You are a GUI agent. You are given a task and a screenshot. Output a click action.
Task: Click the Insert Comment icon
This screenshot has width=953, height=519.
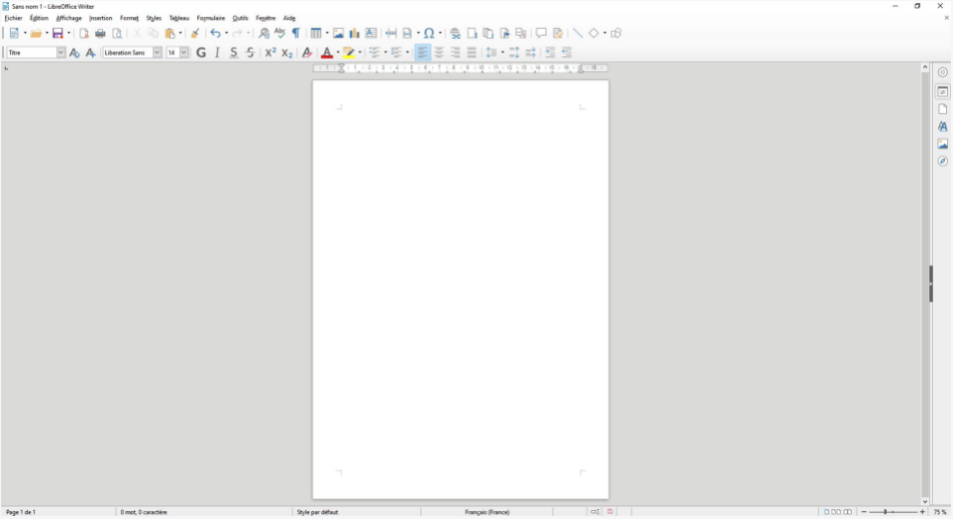tap(541, 33)
